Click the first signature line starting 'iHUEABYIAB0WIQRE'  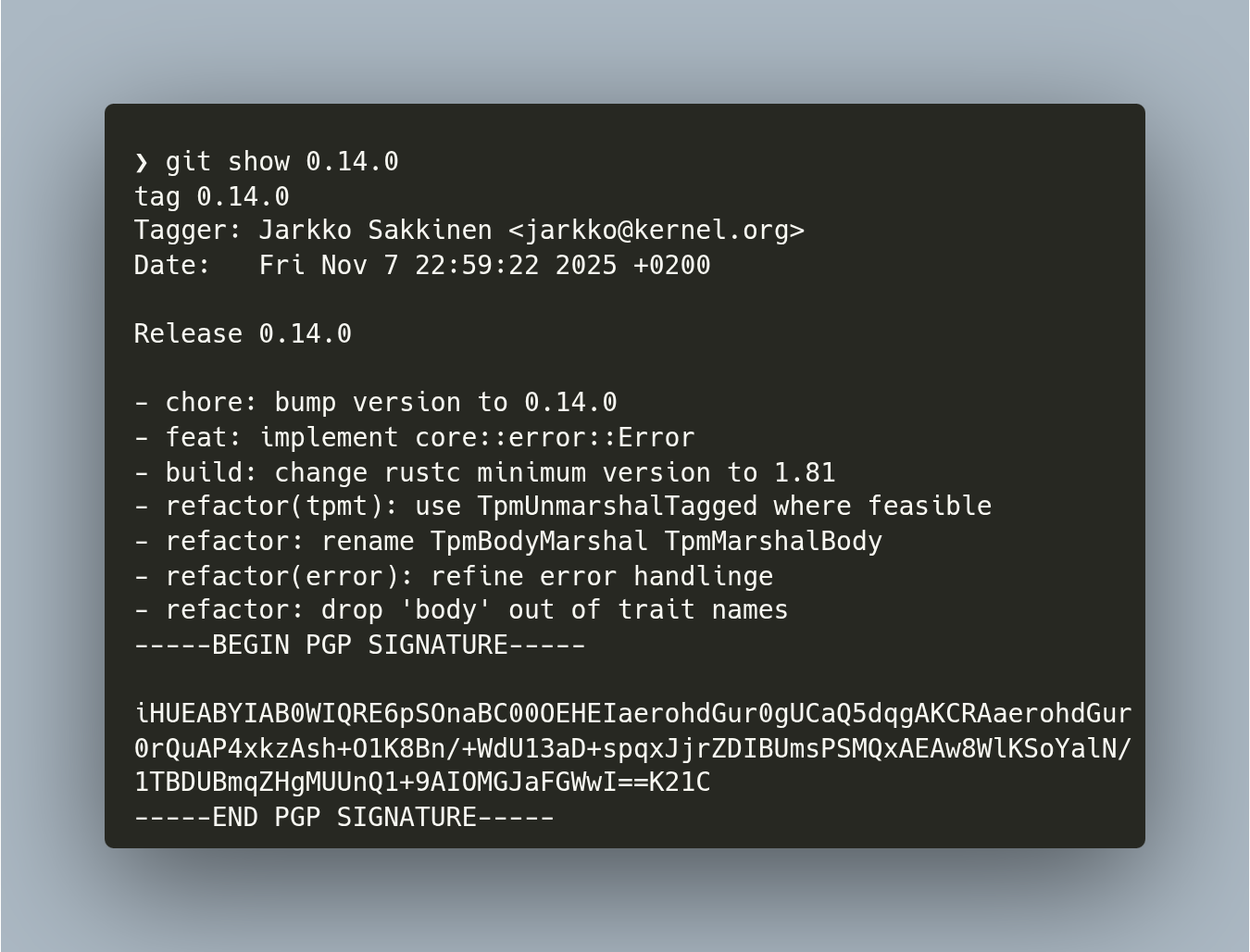click(632, 714)
